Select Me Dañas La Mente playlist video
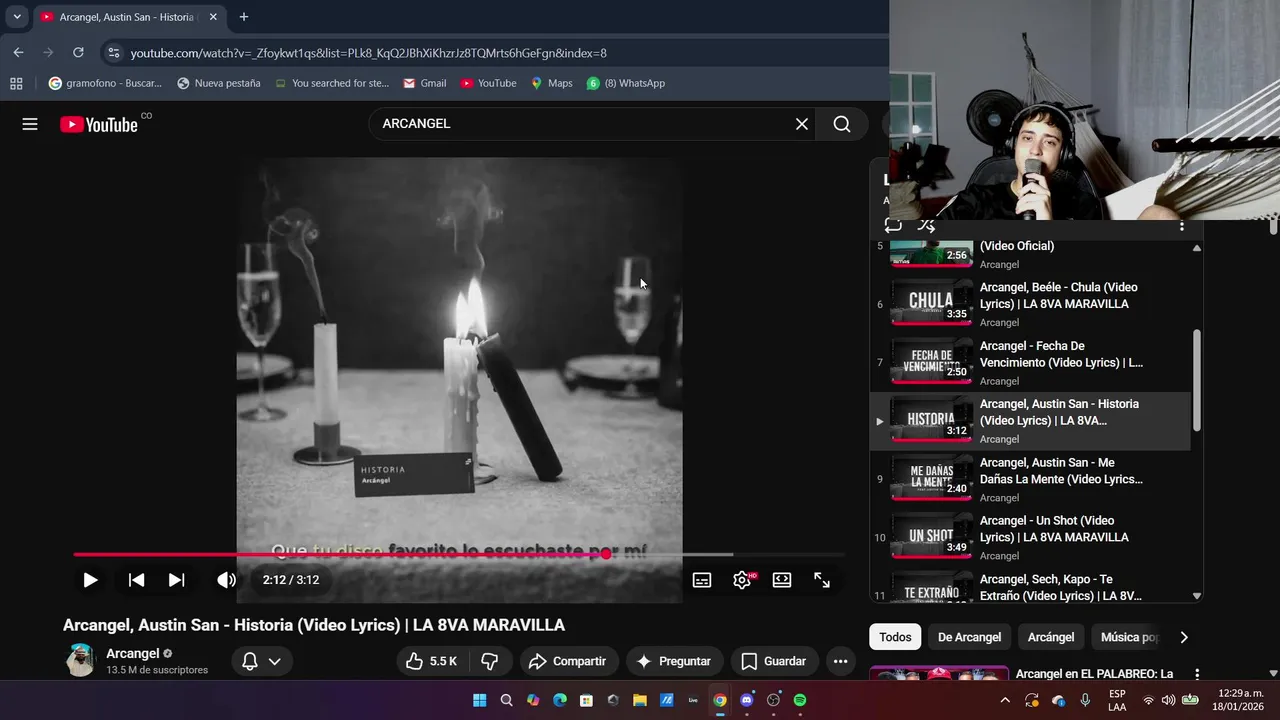This screenshot has width=1280, height=720. pyautogui.click(x=1030, y=479)
